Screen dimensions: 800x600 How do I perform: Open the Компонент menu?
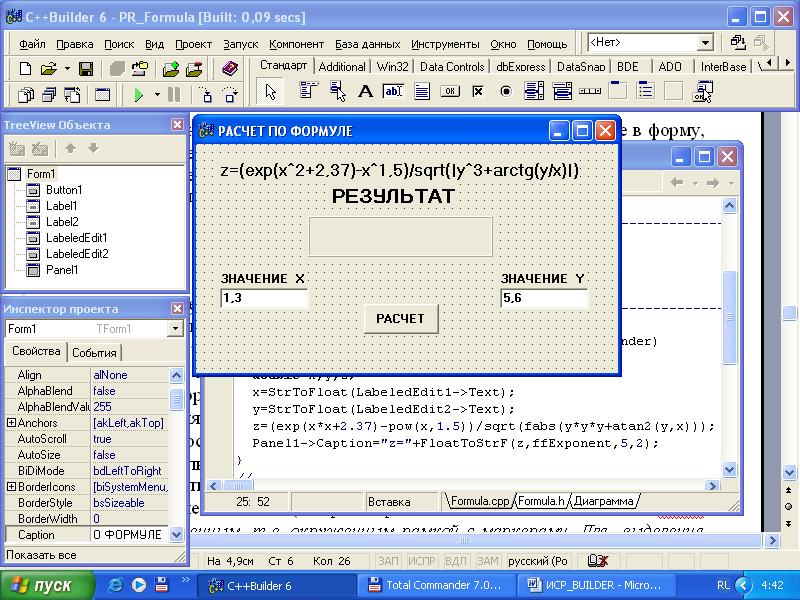coord(296,44)
